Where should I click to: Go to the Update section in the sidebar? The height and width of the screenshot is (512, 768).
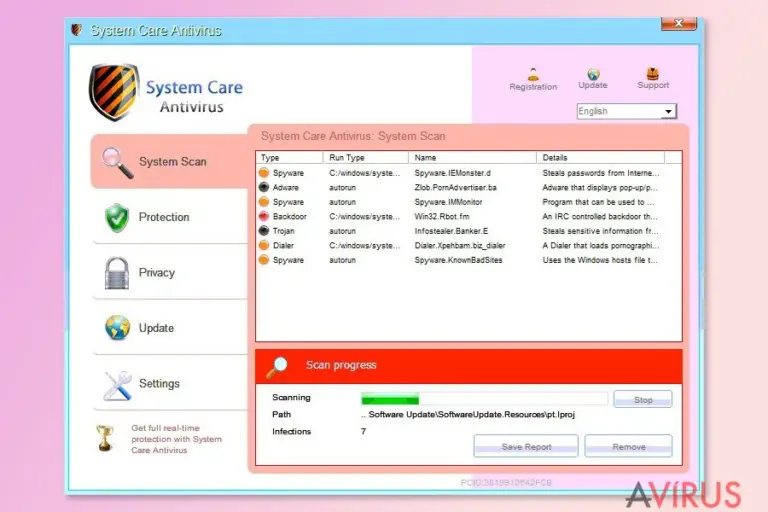point(170,328)
